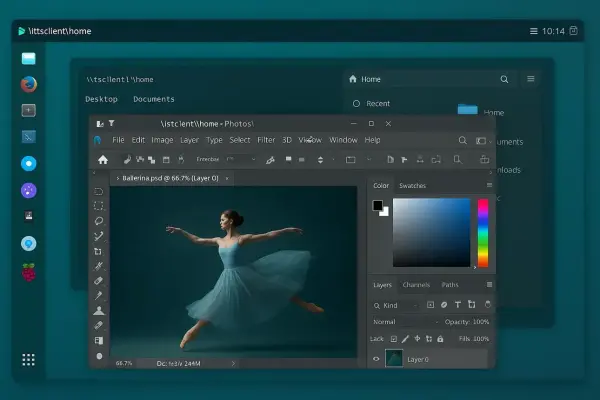Viewport: 600px width, 400px height.
Task: Click the magnifier icon in options bar
Action: (x=457, y=159)
